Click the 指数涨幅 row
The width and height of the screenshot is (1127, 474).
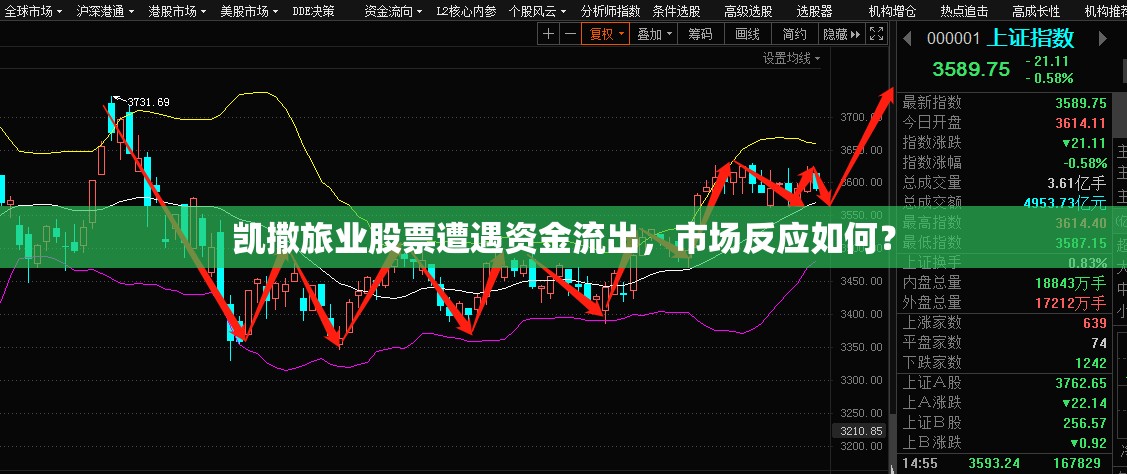point(1004,163)
